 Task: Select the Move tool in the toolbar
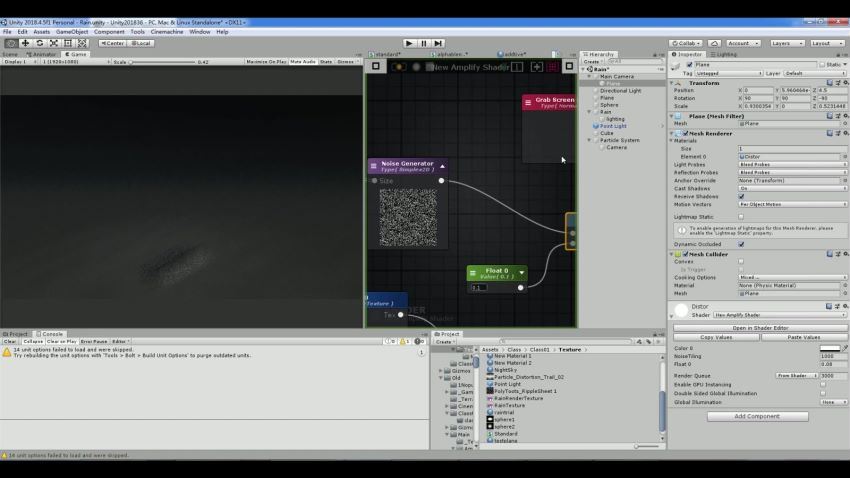point(25,43)
